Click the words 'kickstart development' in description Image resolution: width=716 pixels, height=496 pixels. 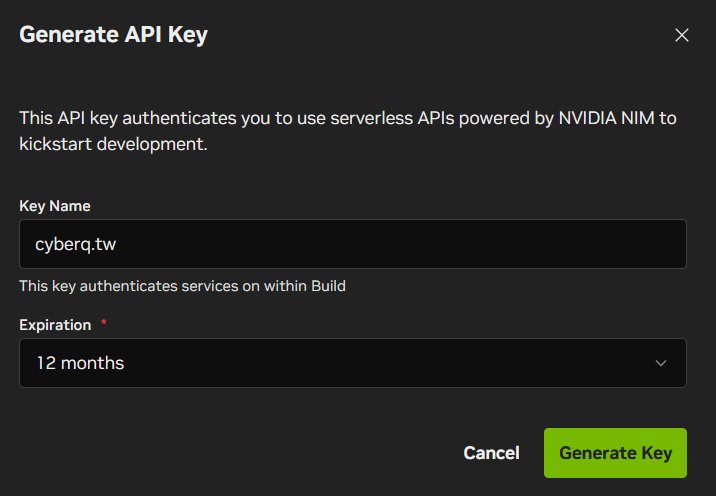coord(113,144)
